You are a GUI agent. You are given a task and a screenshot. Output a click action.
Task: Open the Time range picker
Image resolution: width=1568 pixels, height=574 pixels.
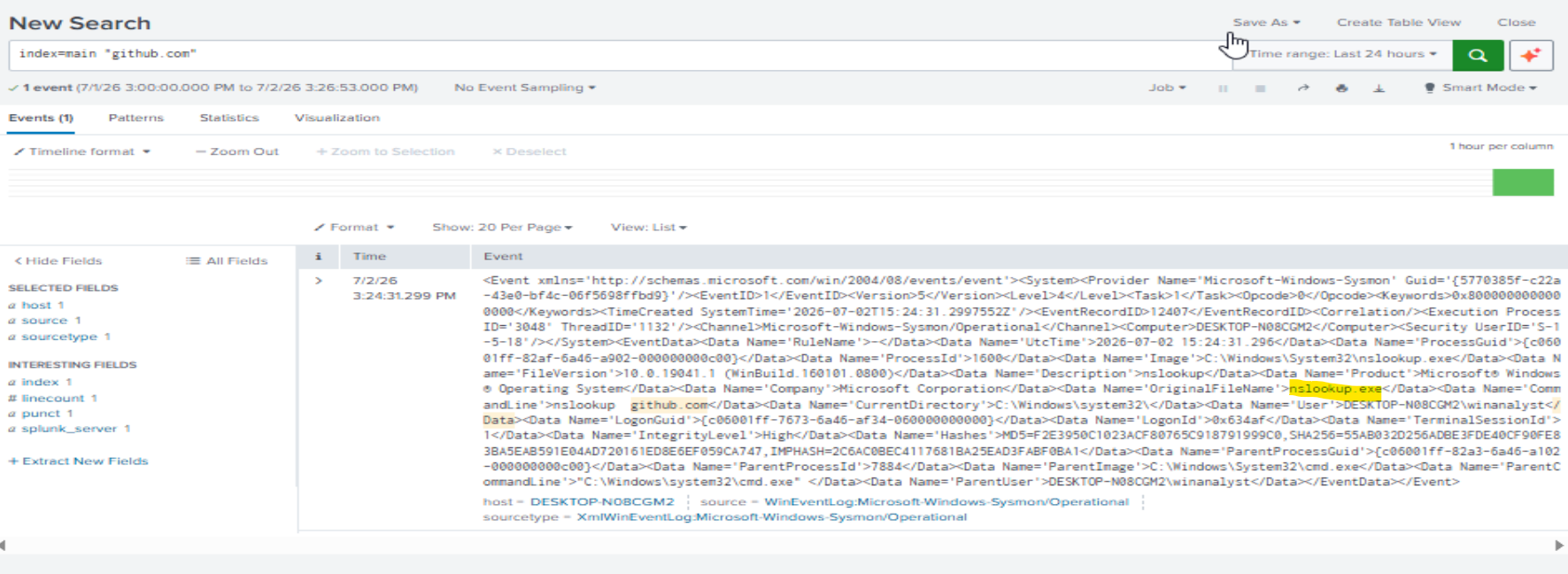click(1342, 54)
